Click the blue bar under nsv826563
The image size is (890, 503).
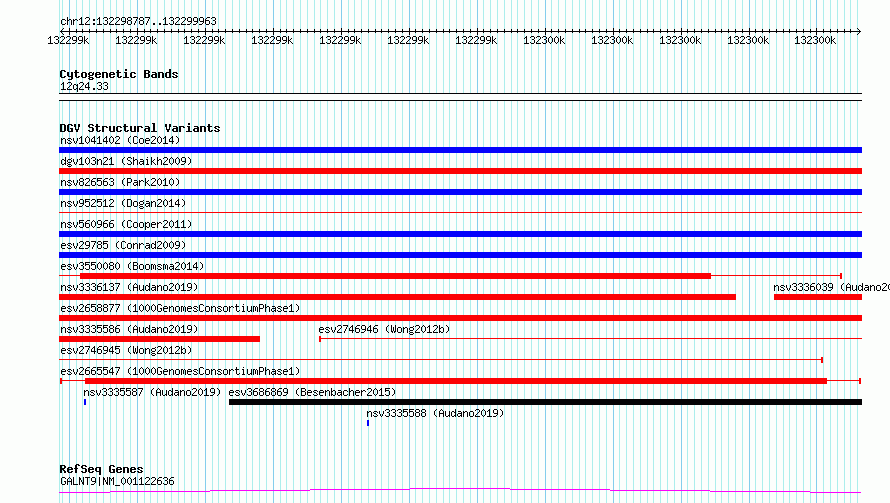(460, 192)
